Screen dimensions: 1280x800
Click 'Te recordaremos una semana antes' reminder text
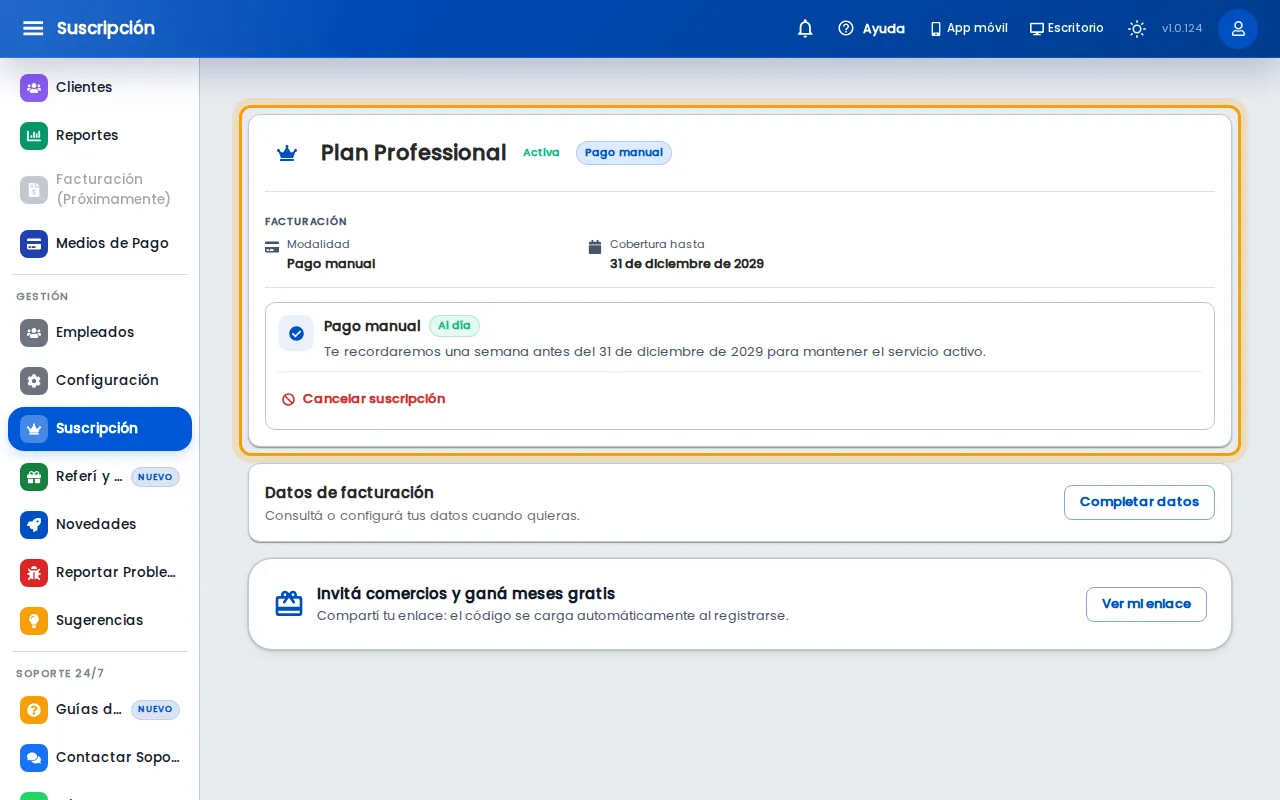[655, 352]
